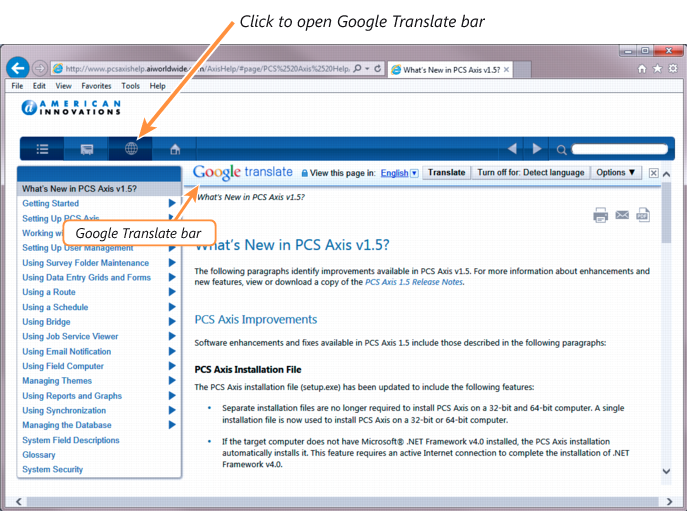Expand Using Email Notification arrow
The height and width of the screenshot is (512, 689).
click(x=172, y=351)
